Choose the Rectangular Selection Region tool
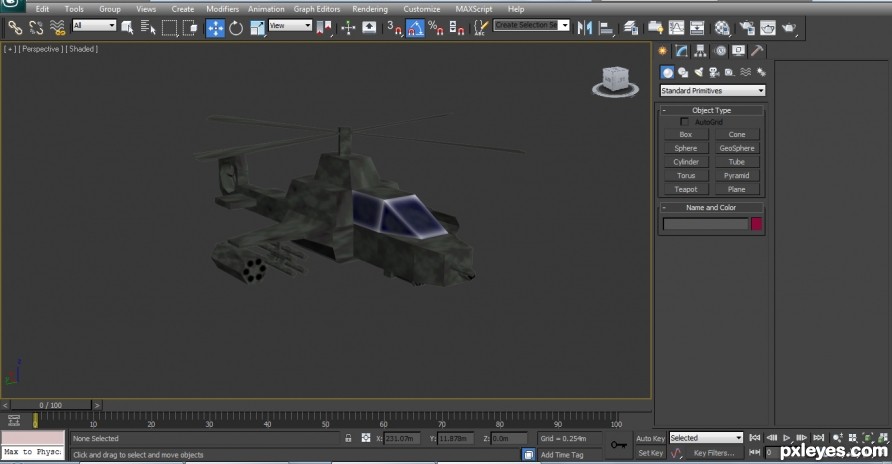The height and width of the screenshot is (464, 892). (169, 27)
